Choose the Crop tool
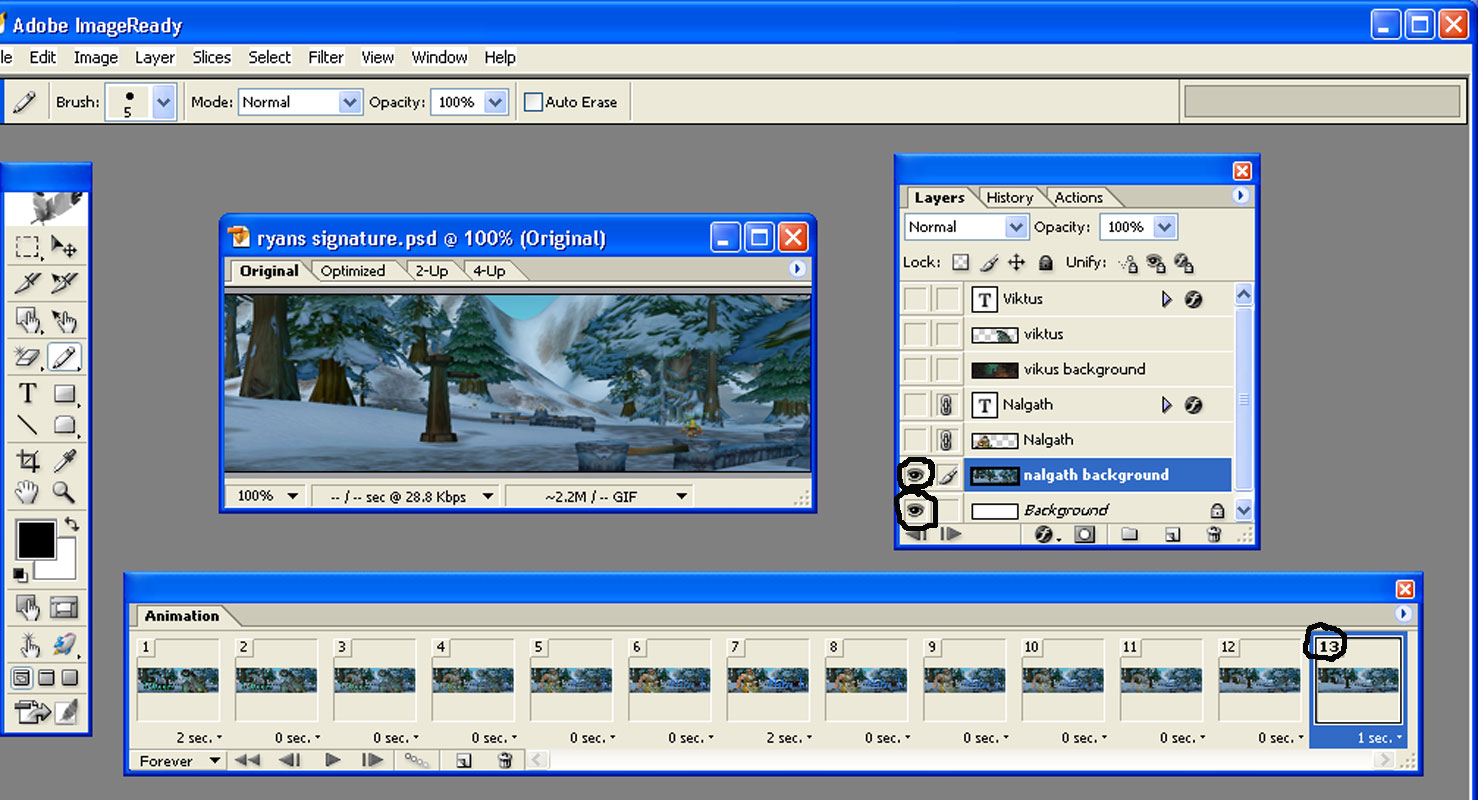The height and width of the screenshot is (800, 1478). click(27, 460)
